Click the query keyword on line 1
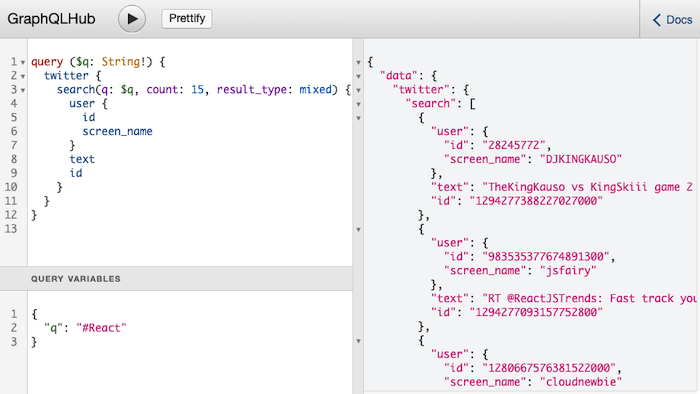This screenshot has width=700, height=394. (47, 62)
